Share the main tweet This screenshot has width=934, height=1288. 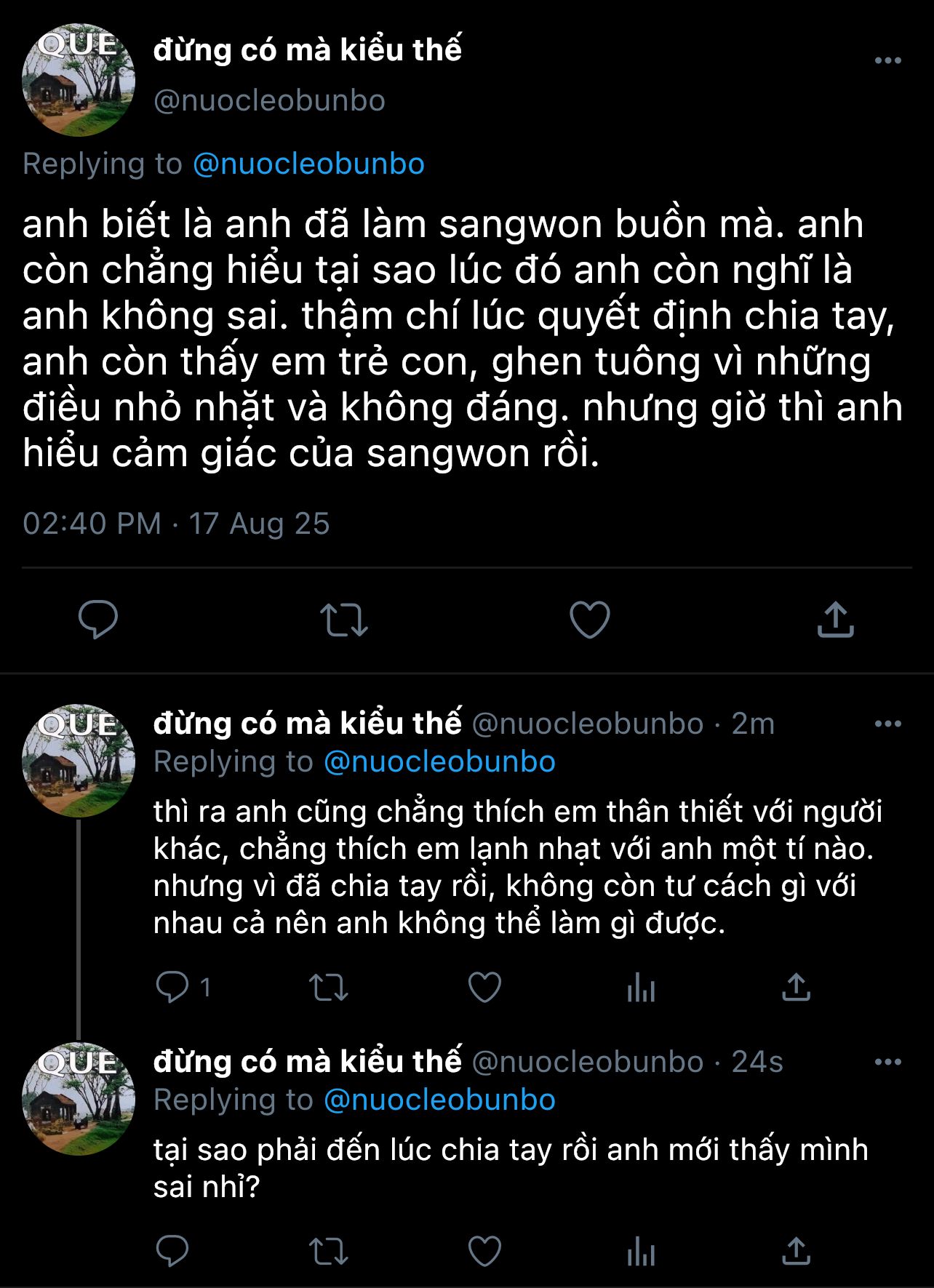pos(835,620)
